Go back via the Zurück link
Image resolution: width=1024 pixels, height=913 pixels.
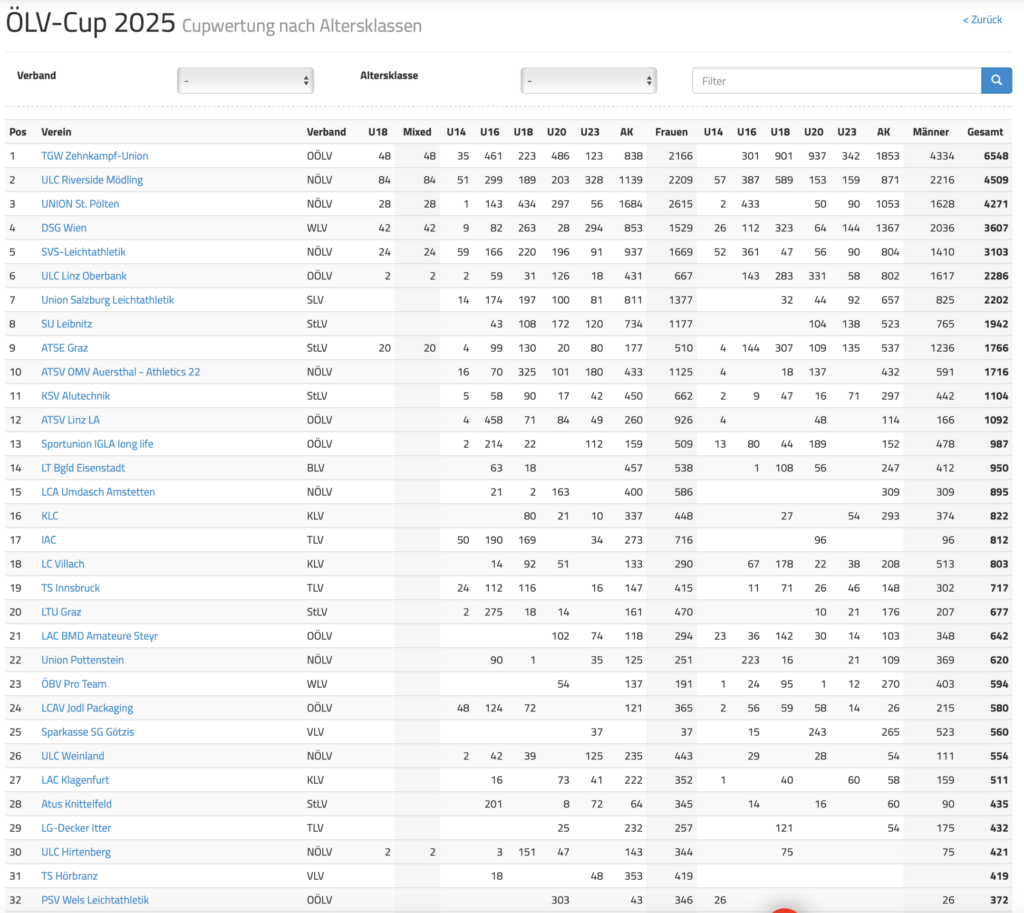coord(982,20)
